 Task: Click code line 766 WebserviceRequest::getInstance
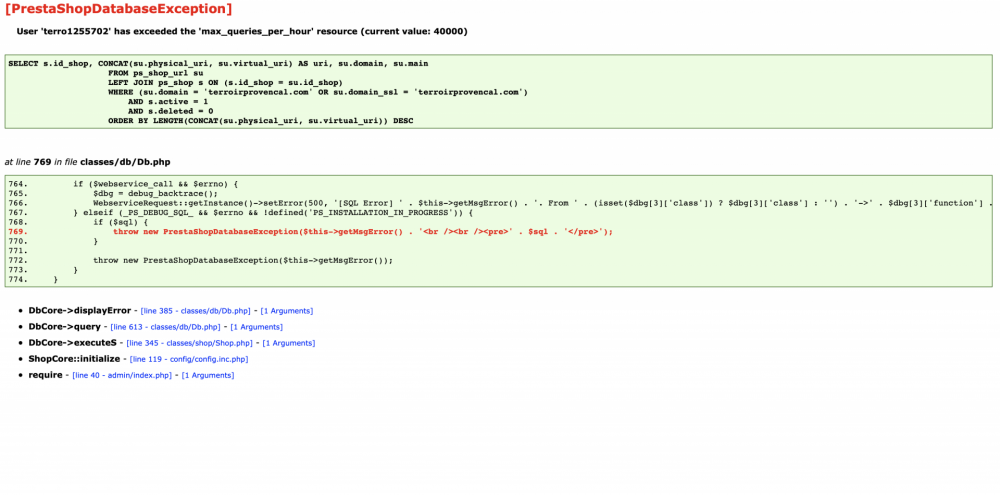click(543, 203)
